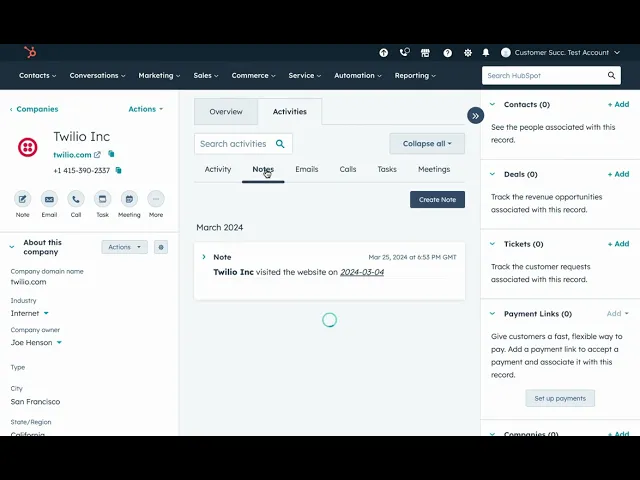Click the Note action icon
Viewport: 640px width, 480px height.
pos(22,199)
